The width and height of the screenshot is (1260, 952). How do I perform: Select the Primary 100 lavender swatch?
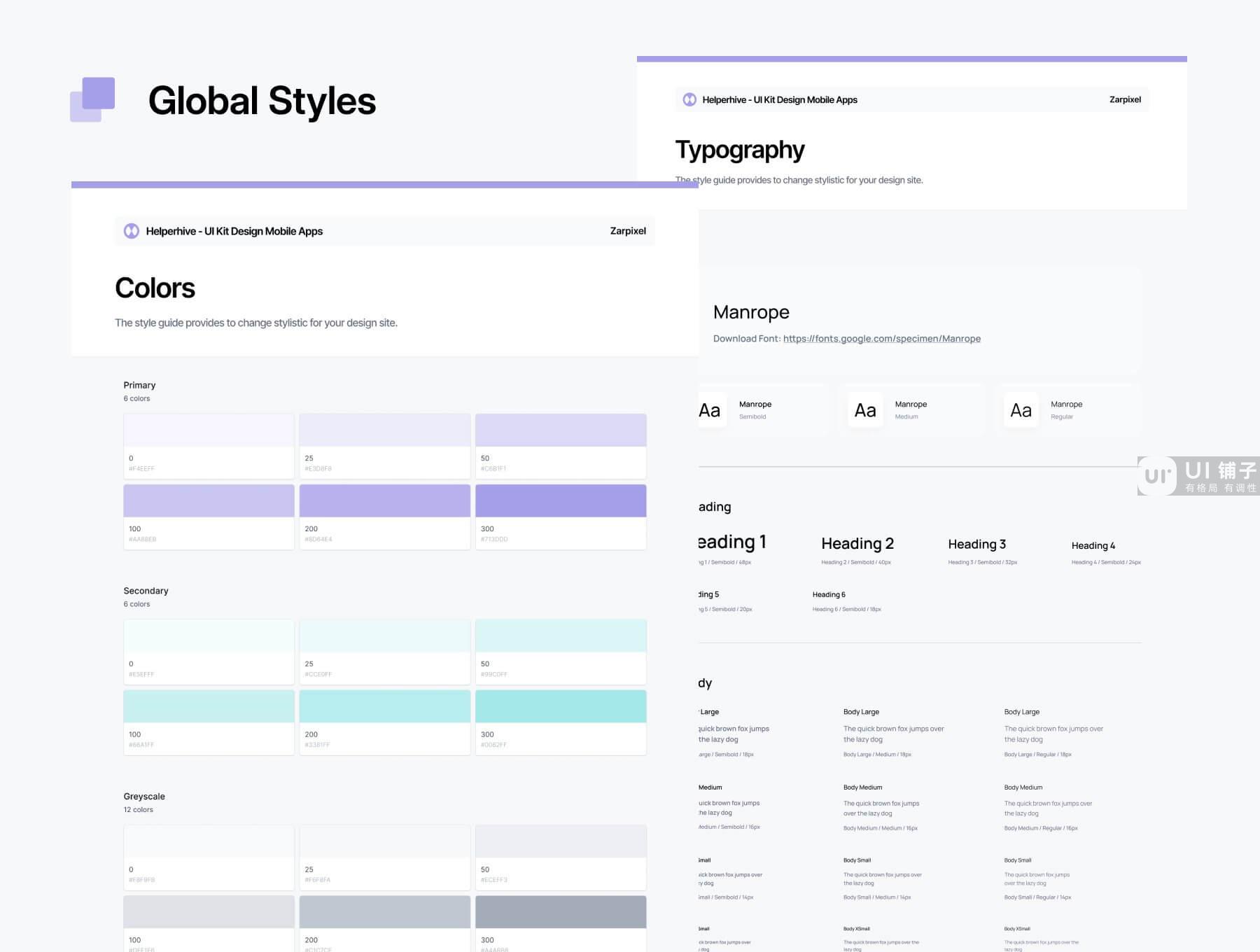(x=209, y=517)
